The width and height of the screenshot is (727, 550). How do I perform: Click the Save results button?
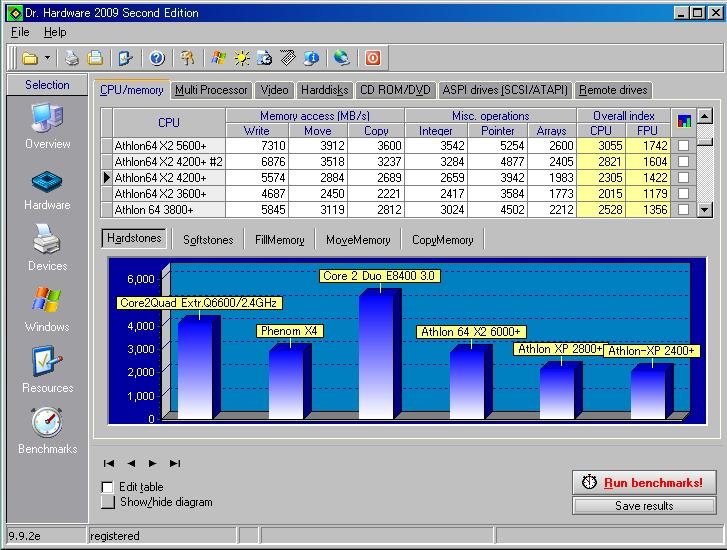(643, 505)
